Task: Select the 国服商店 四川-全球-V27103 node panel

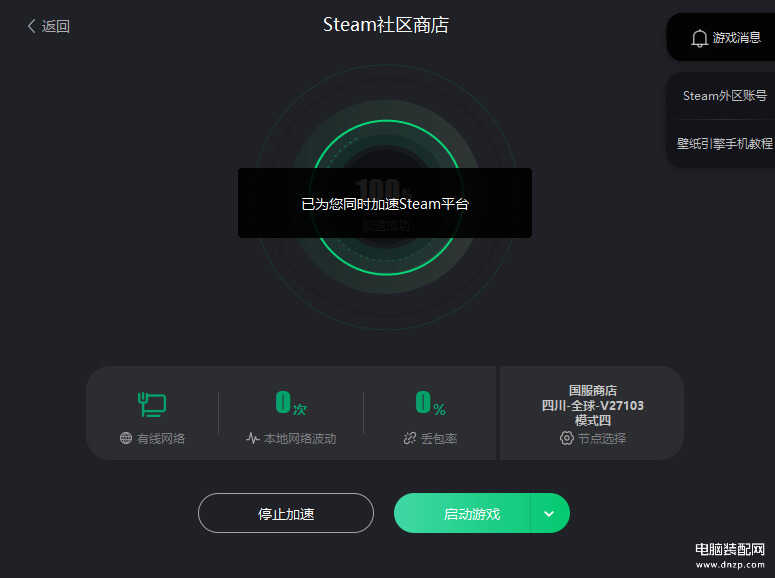Action: [592, 413]
